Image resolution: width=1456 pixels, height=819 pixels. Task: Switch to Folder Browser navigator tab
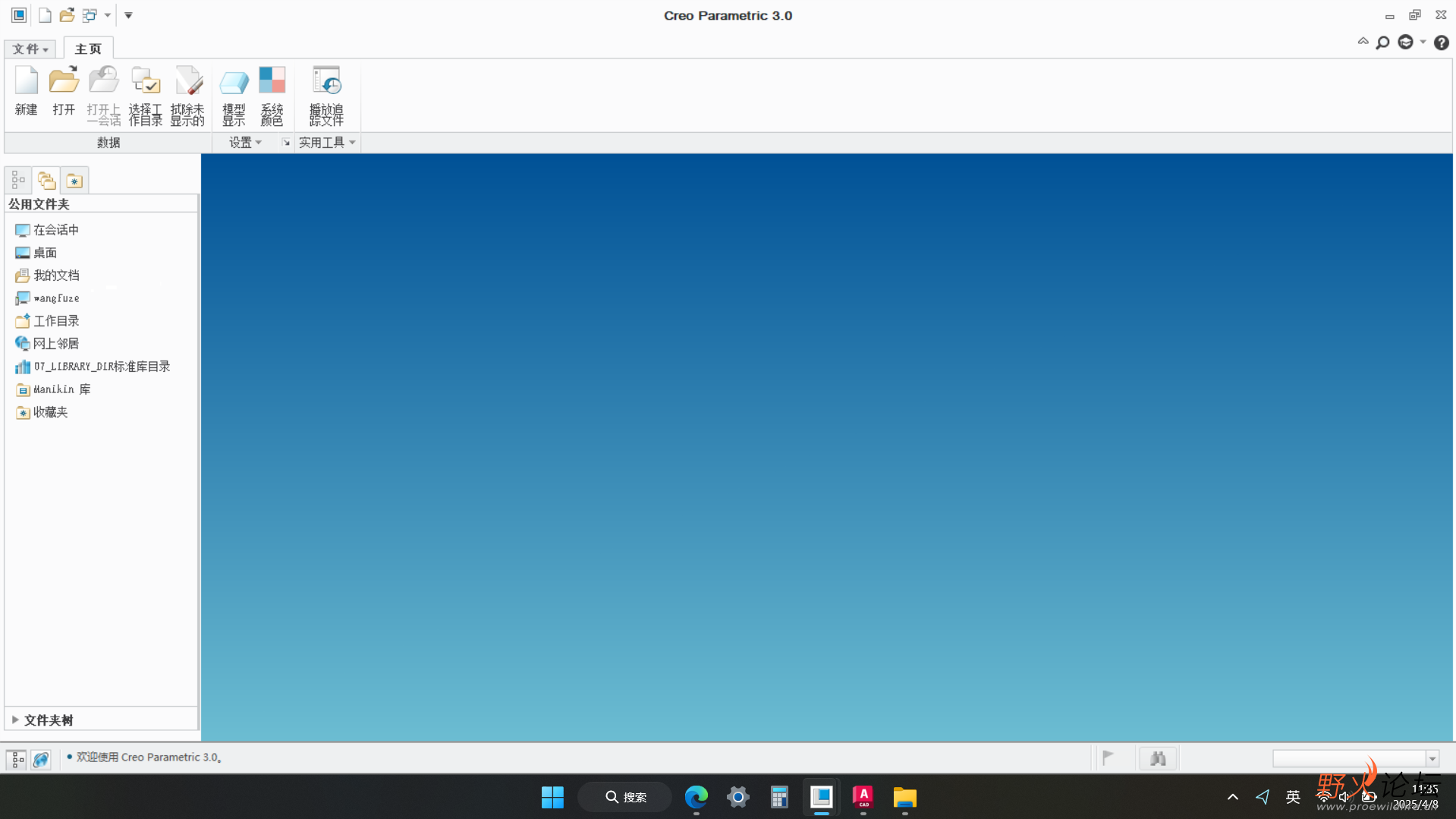coord(46,180)
